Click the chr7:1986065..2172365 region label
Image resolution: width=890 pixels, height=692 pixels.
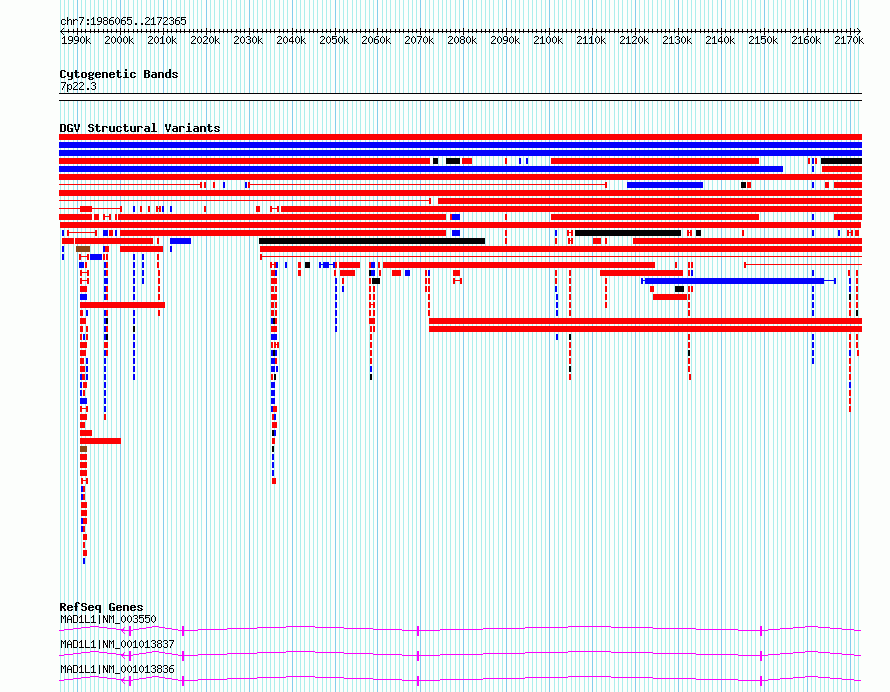tap(123, 21)
